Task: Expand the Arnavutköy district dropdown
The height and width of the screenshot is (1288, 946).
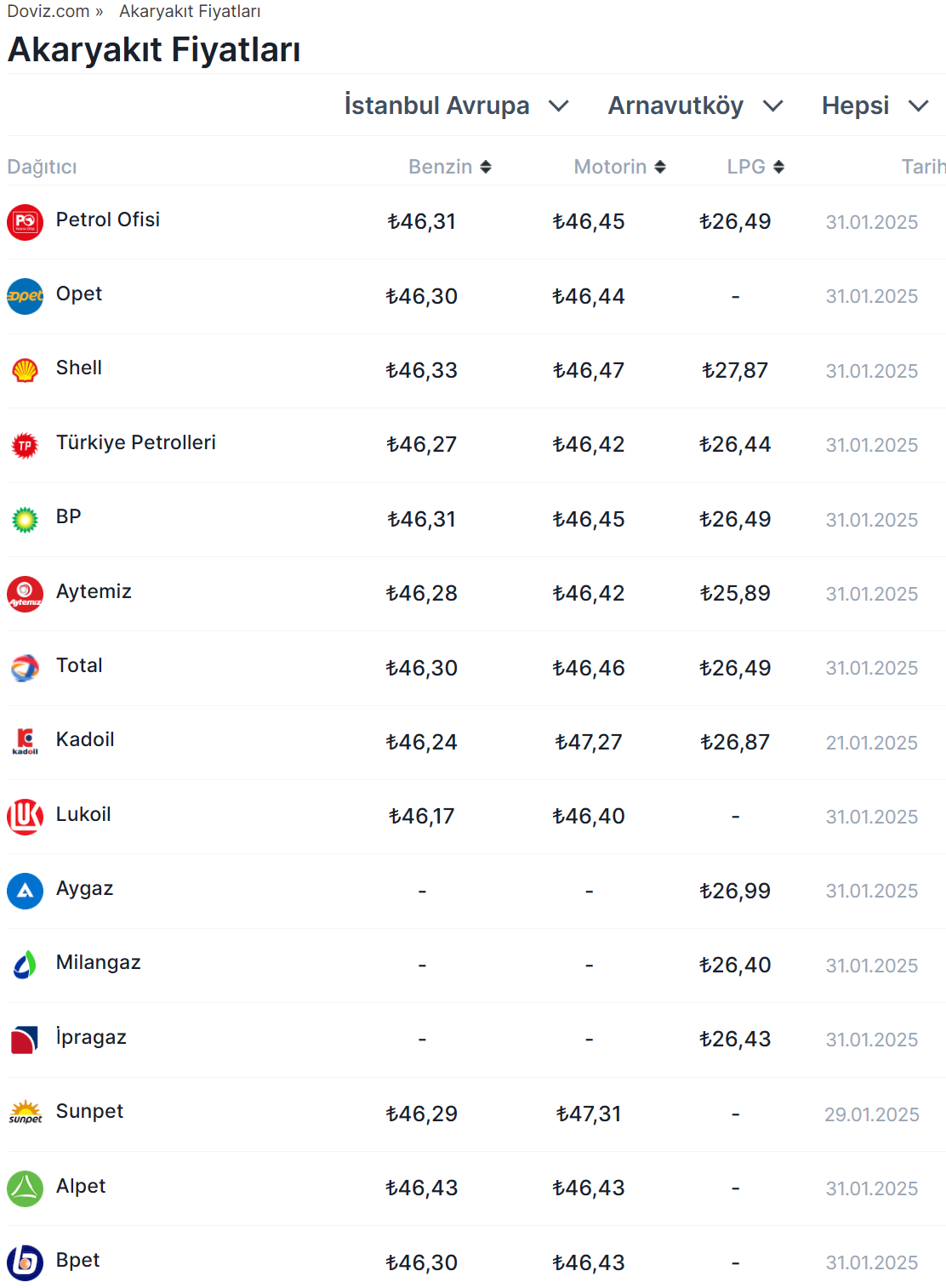Action: click(695, 105)
